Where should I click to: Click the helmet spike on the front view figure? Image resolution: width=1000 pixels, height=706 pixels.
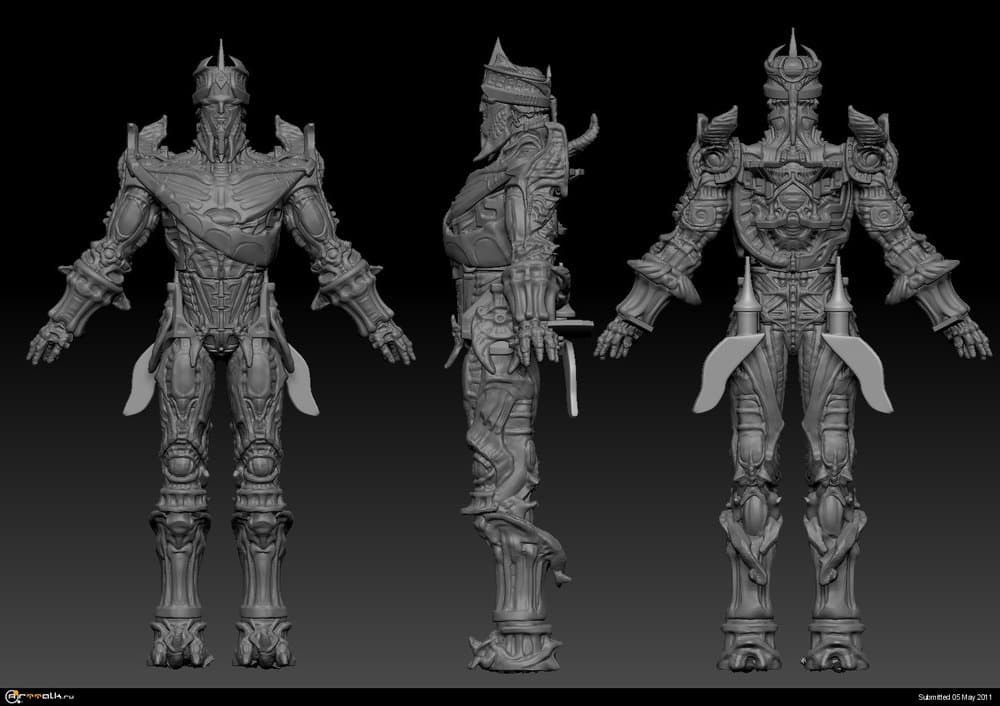pos(219,50)
